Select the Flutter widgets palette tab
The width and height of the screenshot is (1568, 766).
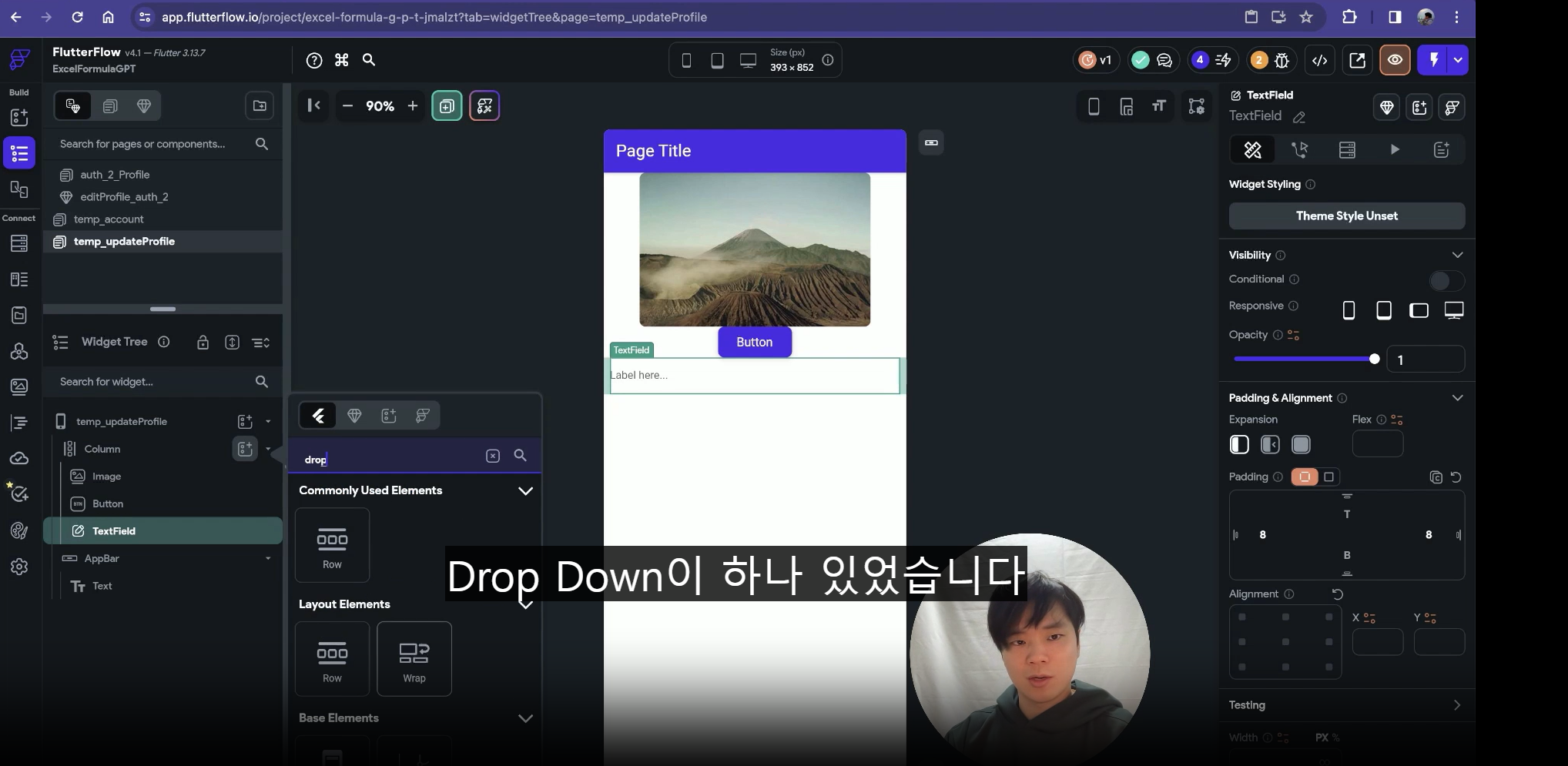tap(318, 416)
